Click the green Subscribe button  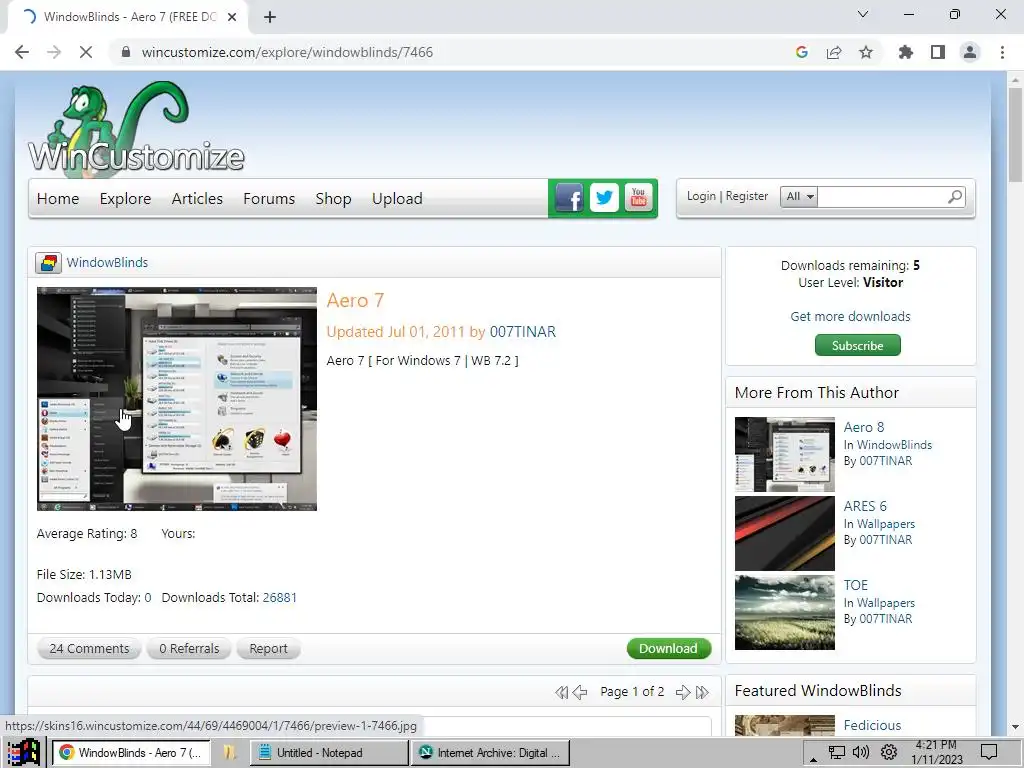tap(857, 345)
